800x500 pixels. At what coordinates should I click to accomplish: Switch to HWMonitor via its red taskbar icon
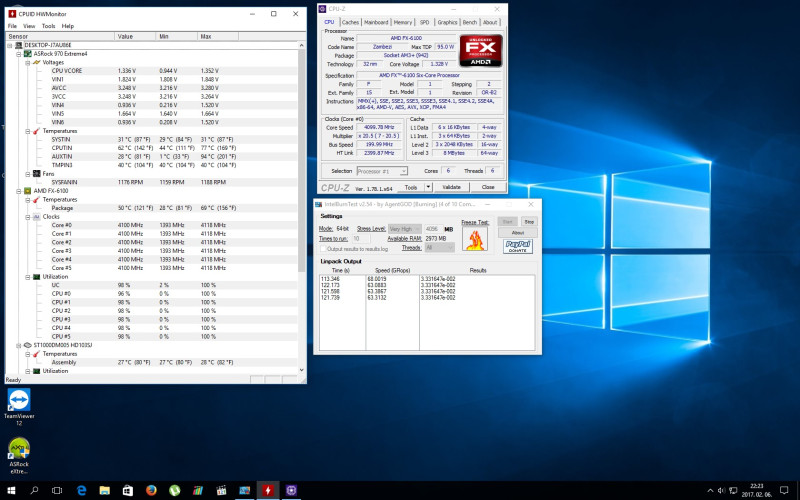pos(268,491)
